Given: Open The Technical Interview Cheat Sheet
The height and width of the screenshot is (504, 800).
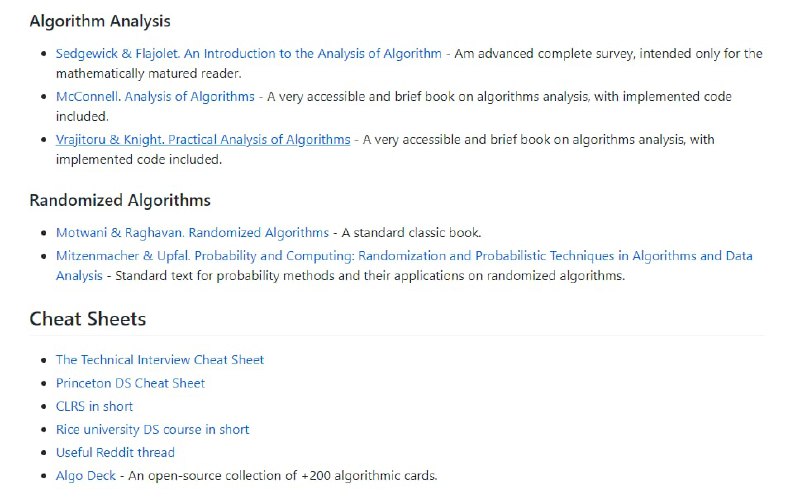Looking at the screenshot, I should coord(160,359).
